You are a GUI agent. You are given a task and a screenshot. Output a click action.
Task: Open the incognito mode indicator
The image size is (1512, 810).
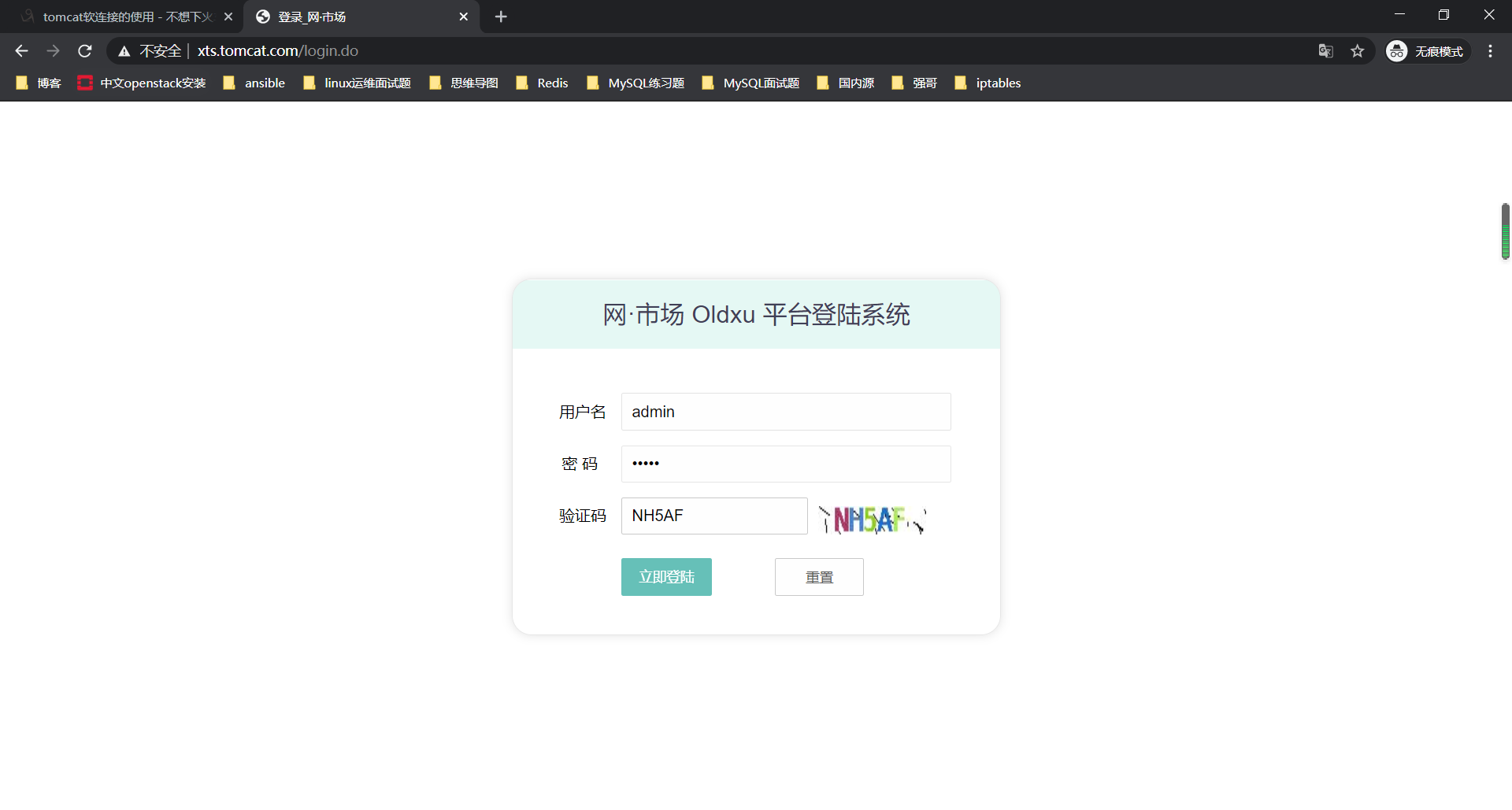[x=1427, y=51]
